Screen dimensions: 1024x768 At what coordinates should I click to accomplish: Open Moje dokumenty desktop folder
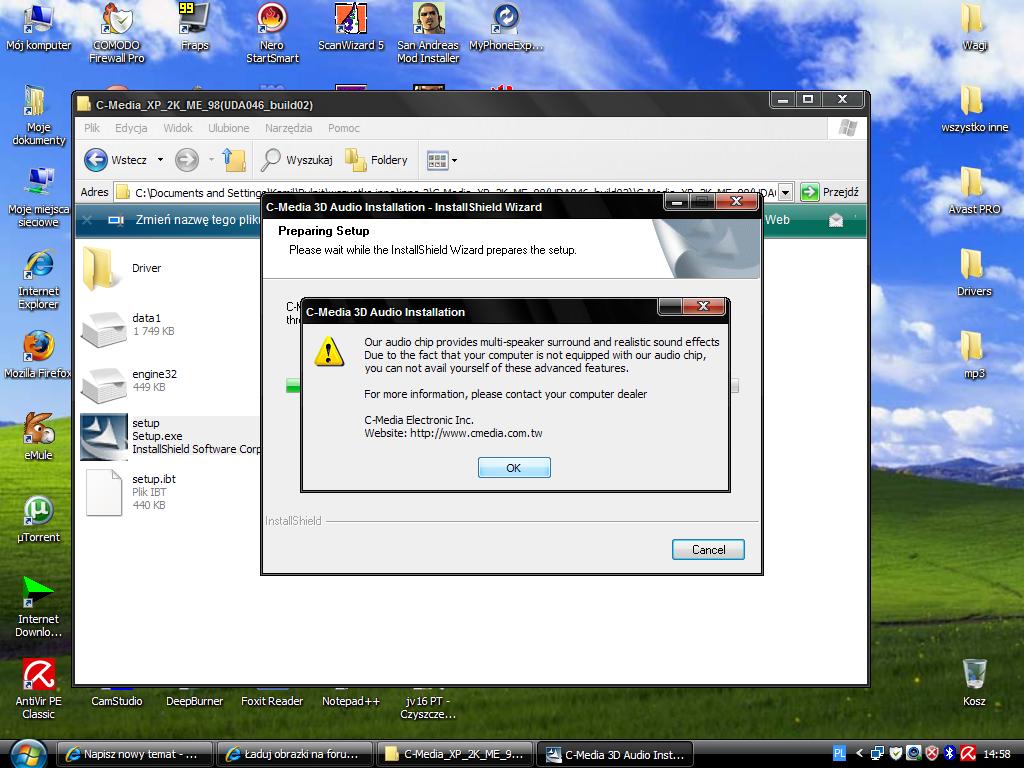click(x=39, y=115)
